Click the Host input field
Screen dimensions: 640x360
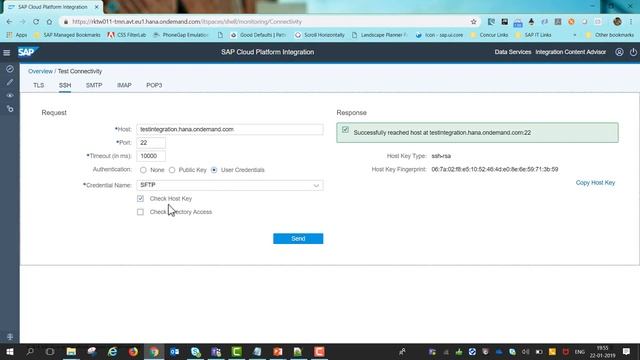pos(230,129)
